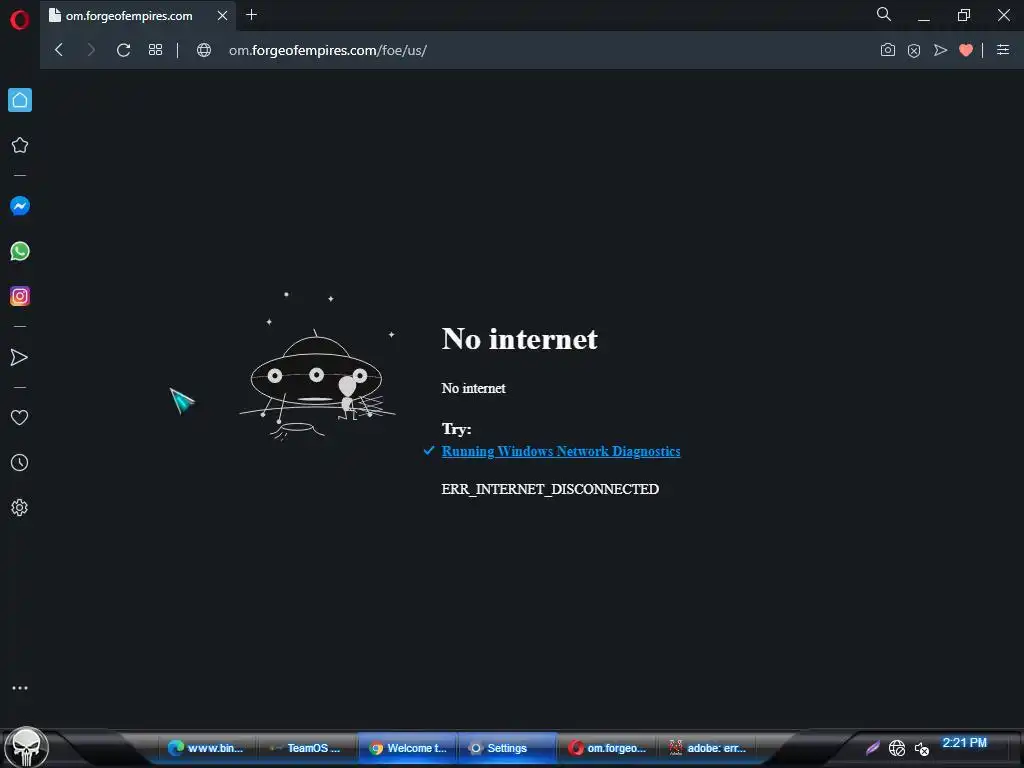Restore down the Opera window

(964, 15)
